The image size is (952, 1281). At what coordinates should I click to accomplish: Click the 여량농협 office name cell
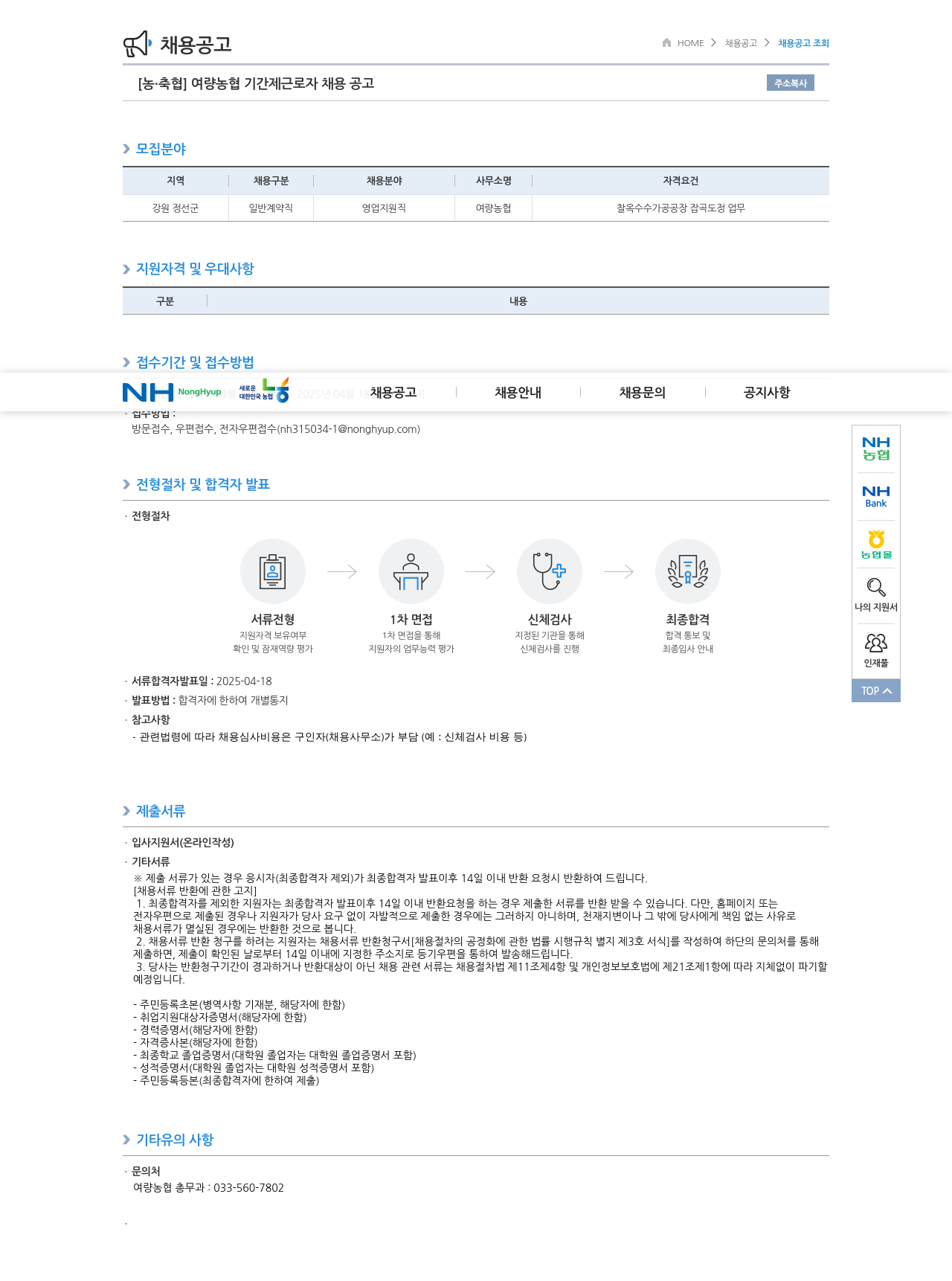point(493,208)
